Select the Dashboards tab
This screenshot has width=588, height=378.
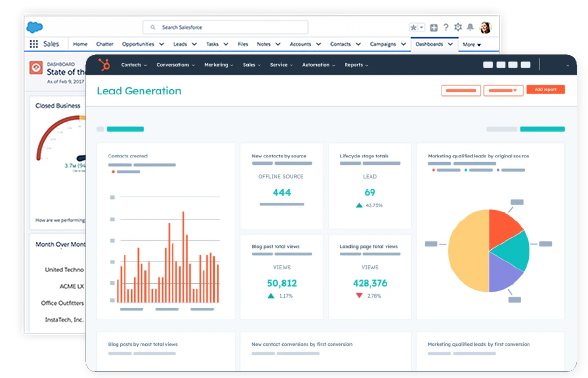click(429, 44)
